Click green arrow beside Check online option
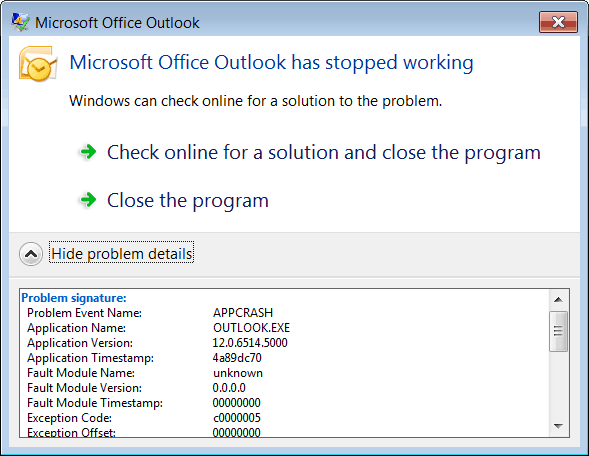 (x=88, y=152)
